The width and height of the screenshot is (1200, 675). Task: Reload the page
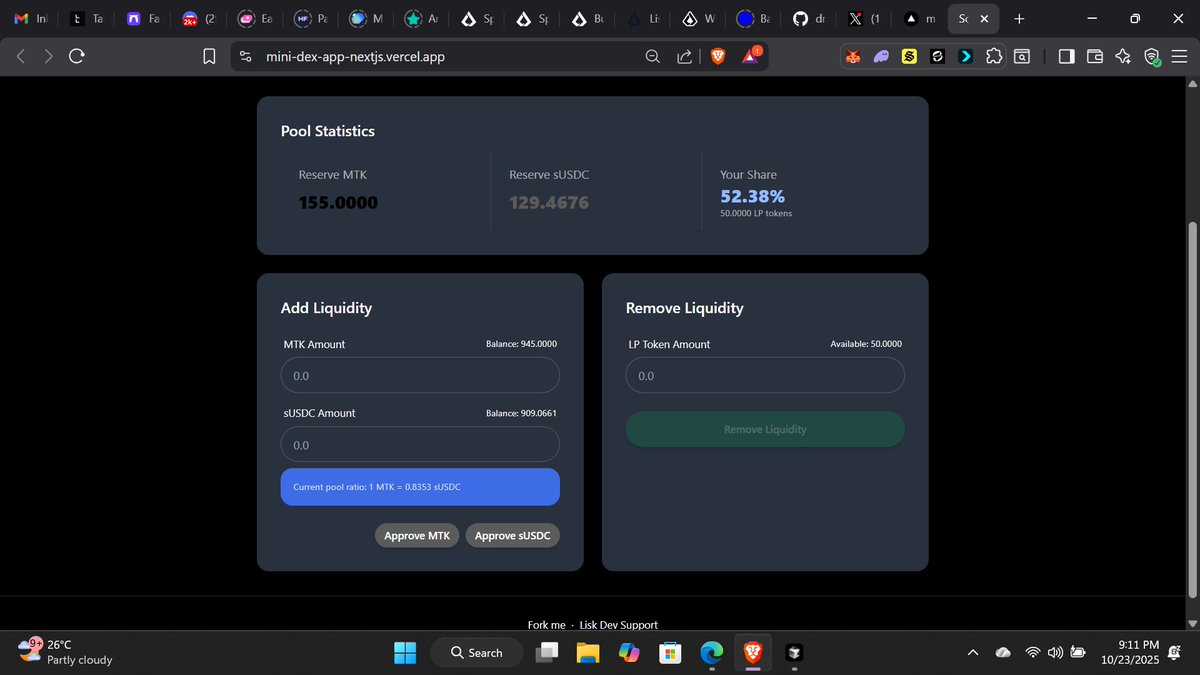point(77,57)
